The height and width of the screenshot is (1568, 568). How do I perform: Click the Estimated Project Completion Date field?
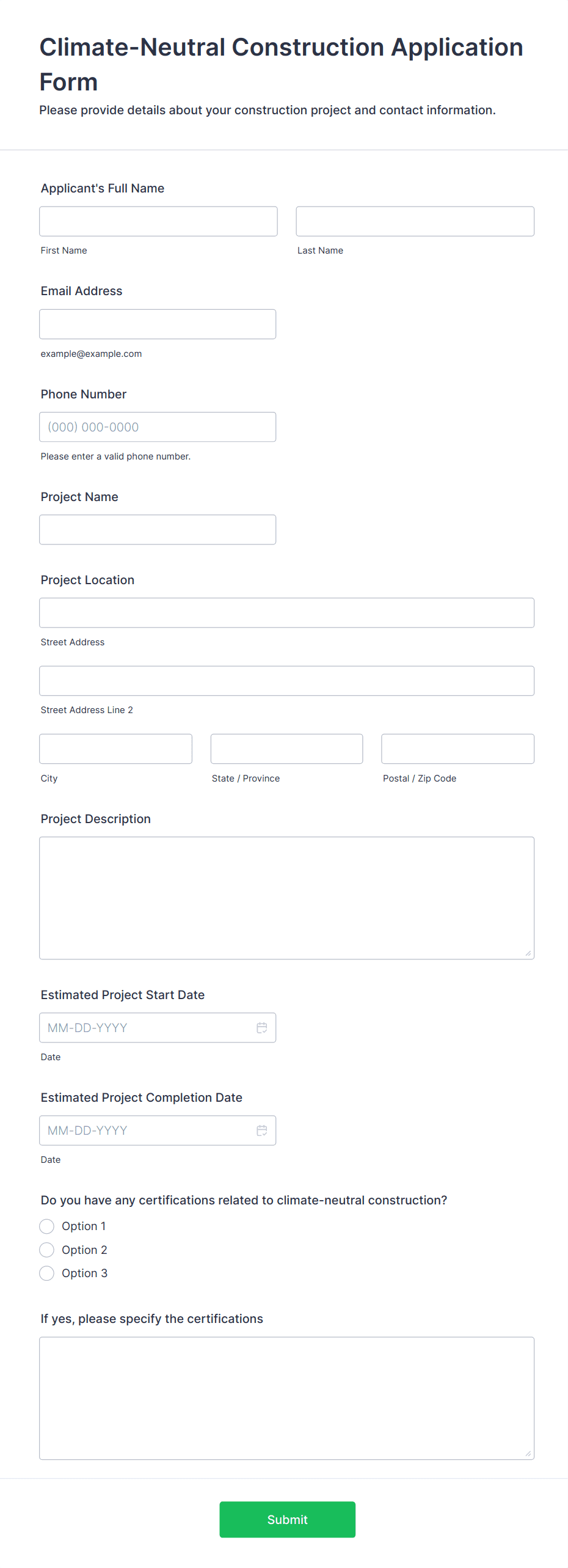(x=140, y=1130)
